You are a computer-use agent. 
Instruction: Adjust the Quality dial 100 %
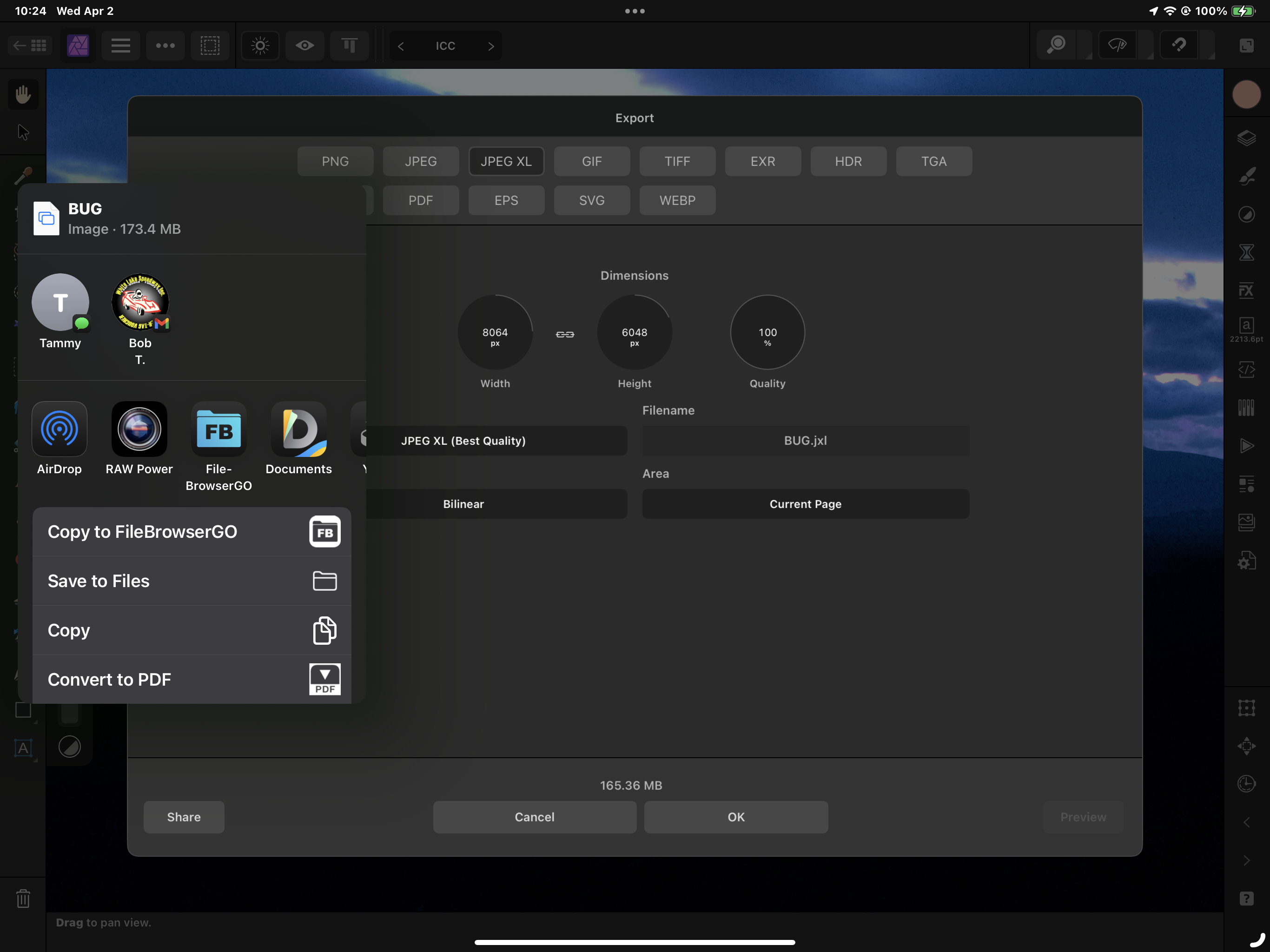[767, 332]
